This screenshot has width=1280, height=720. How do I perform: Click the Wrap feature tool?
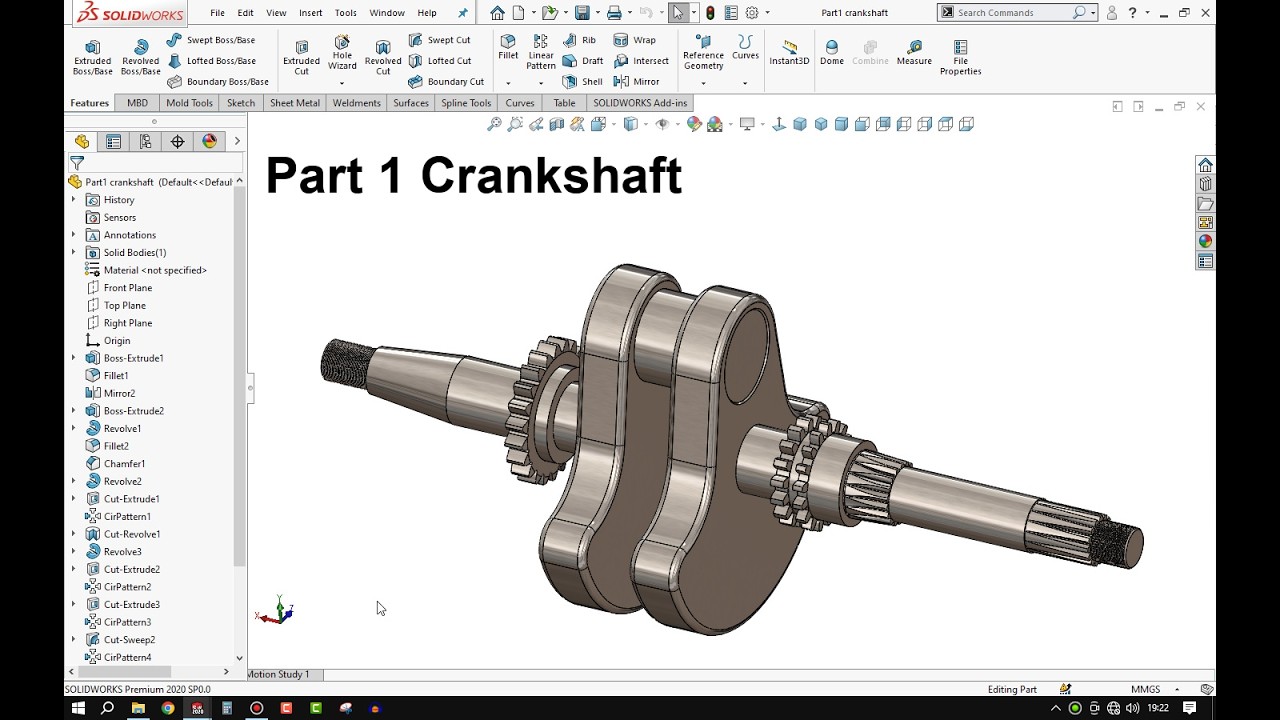pyautogui.click(x=635, y=40)
